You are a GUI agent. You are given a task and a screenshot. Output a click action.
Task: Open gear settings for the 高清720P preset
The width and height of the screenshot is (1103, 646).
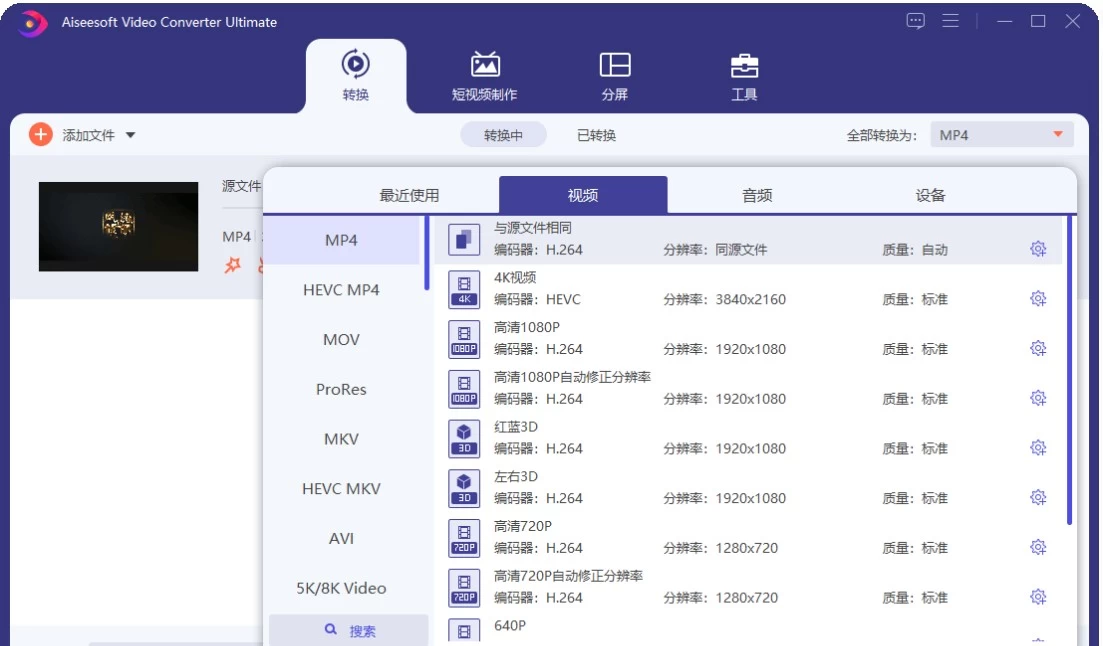click(1038, 547)
